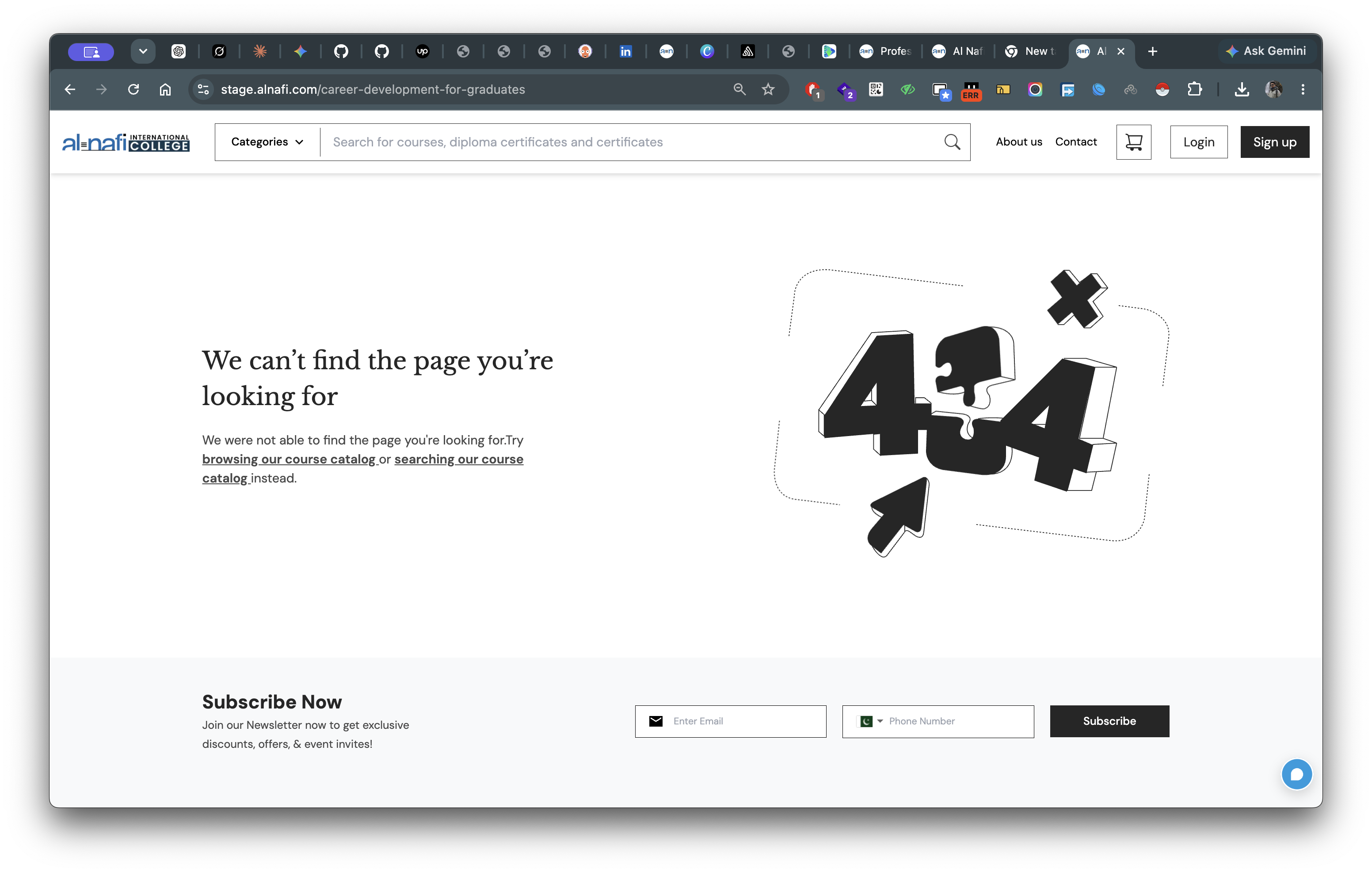The width and height of the screenshot is (1372, 873).
Task: Open Chrome three-dot menu
Action: click(x=1303, y=89)
